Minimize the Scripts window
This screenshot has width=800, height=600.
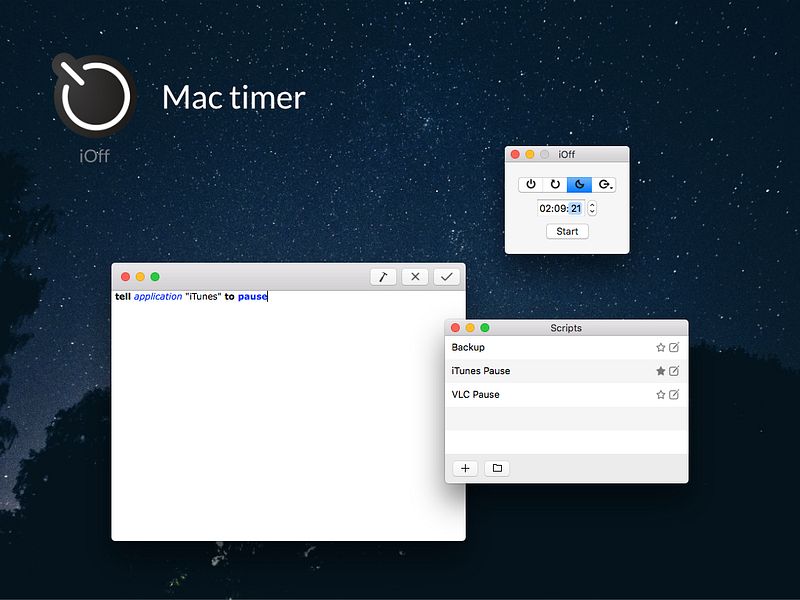[470, 328]
